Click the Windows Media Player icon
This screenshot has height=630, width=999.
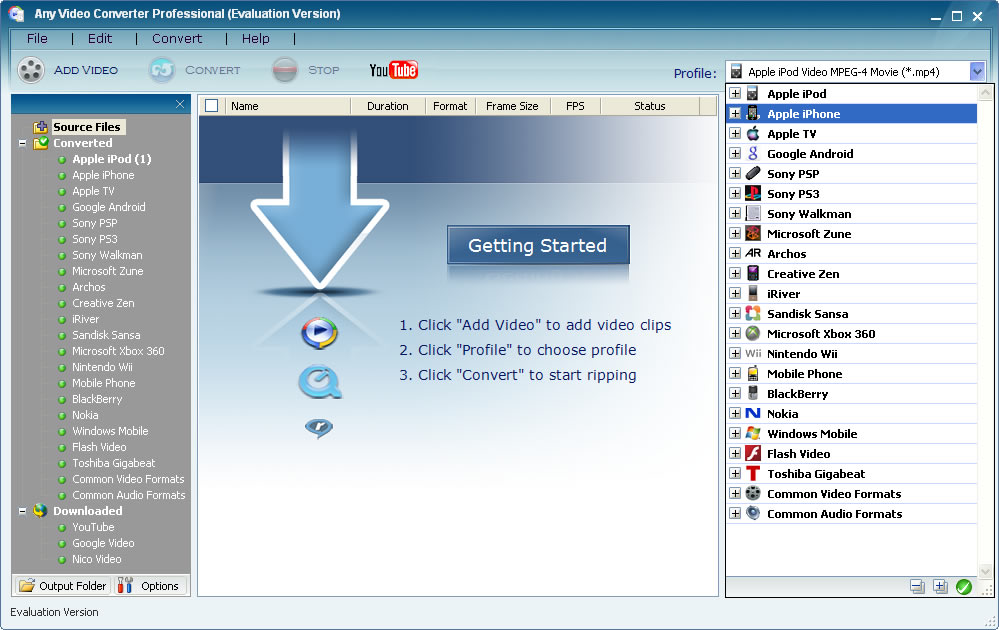(x=319, y=332)
